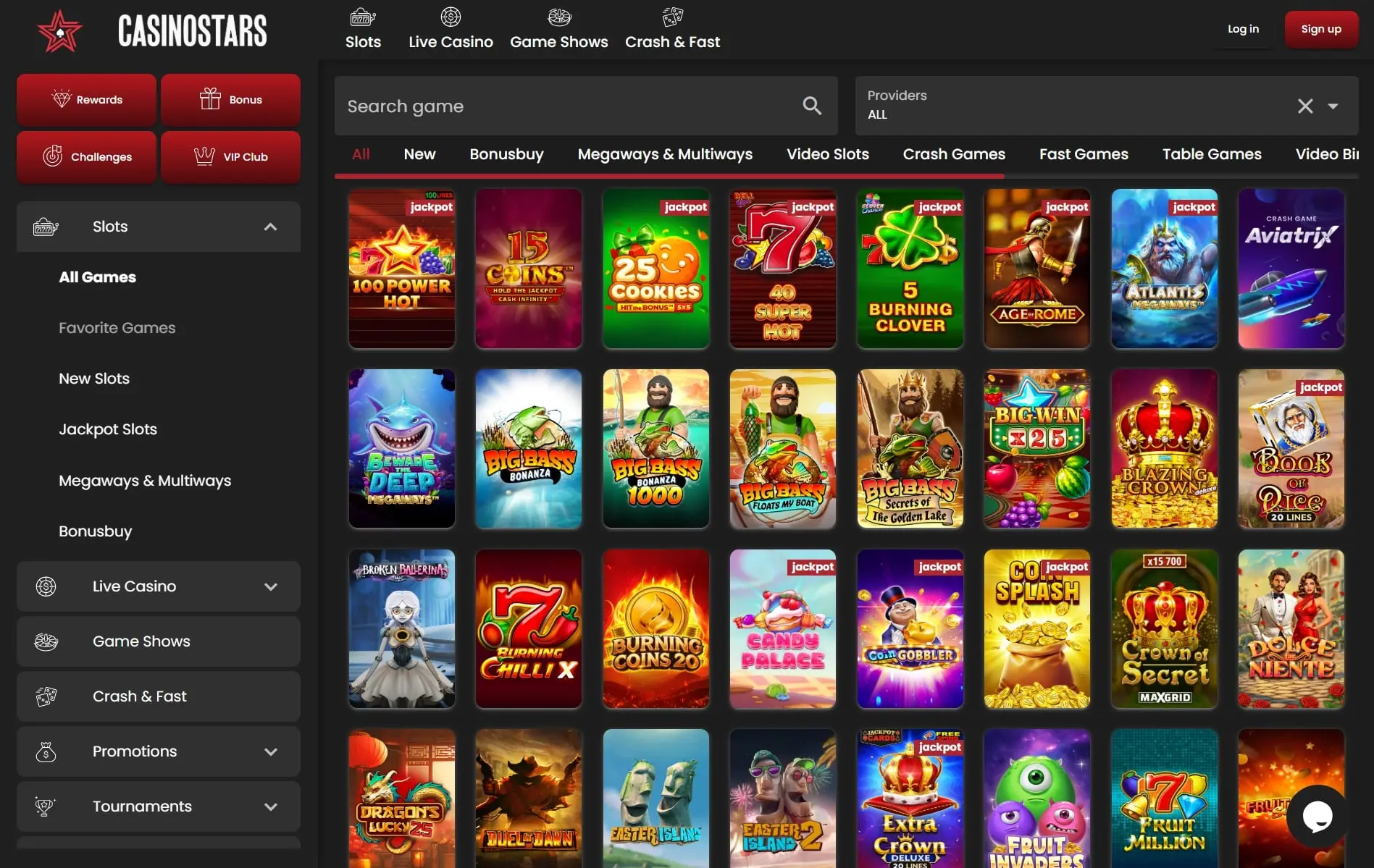
Task: Open the Atlantis Megaways game
Action: (1165, 269)
